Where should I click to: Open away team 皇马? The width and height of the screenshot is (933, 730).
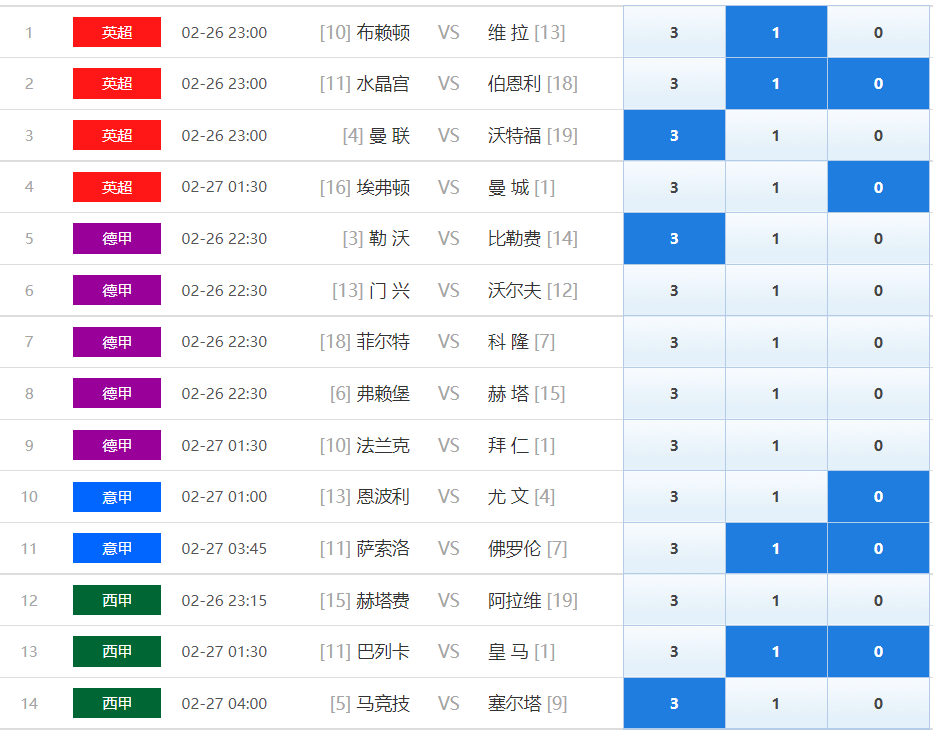508,651
